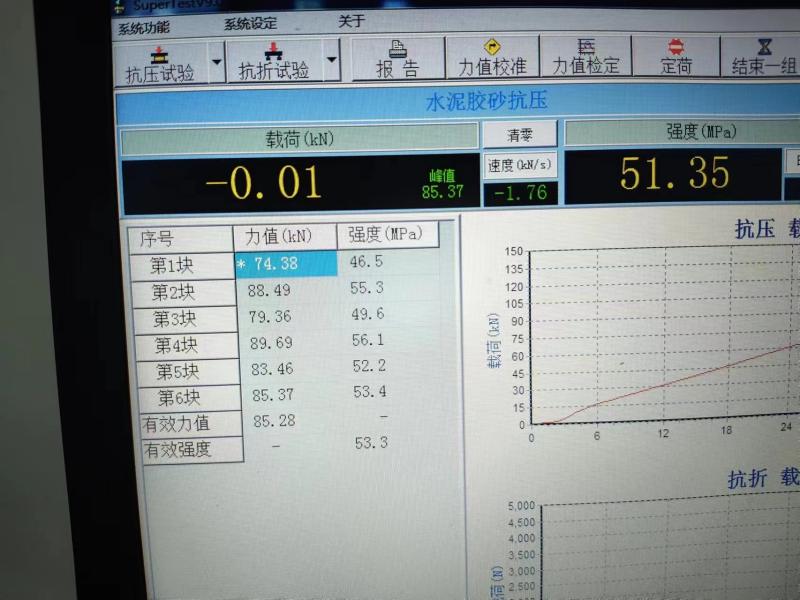Select the highlighted 74.38 force value cell
The image size is (800, 600).
[x=286, y=263]
